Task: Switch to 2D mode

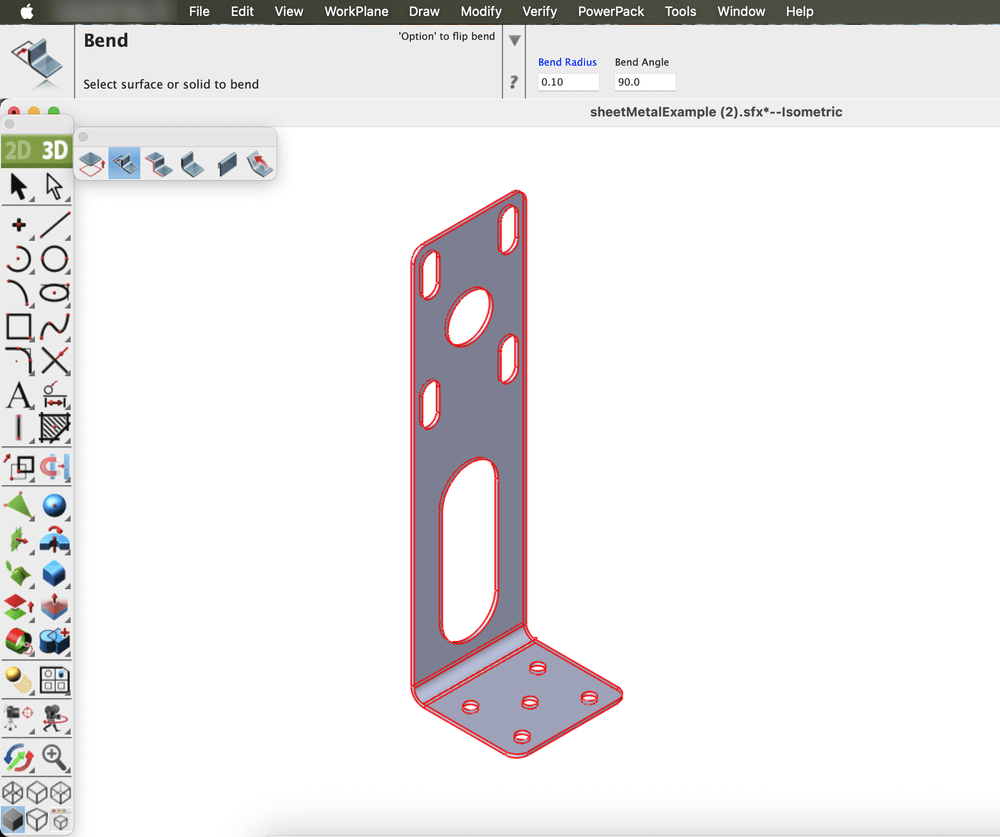Action: pos(18,151)
